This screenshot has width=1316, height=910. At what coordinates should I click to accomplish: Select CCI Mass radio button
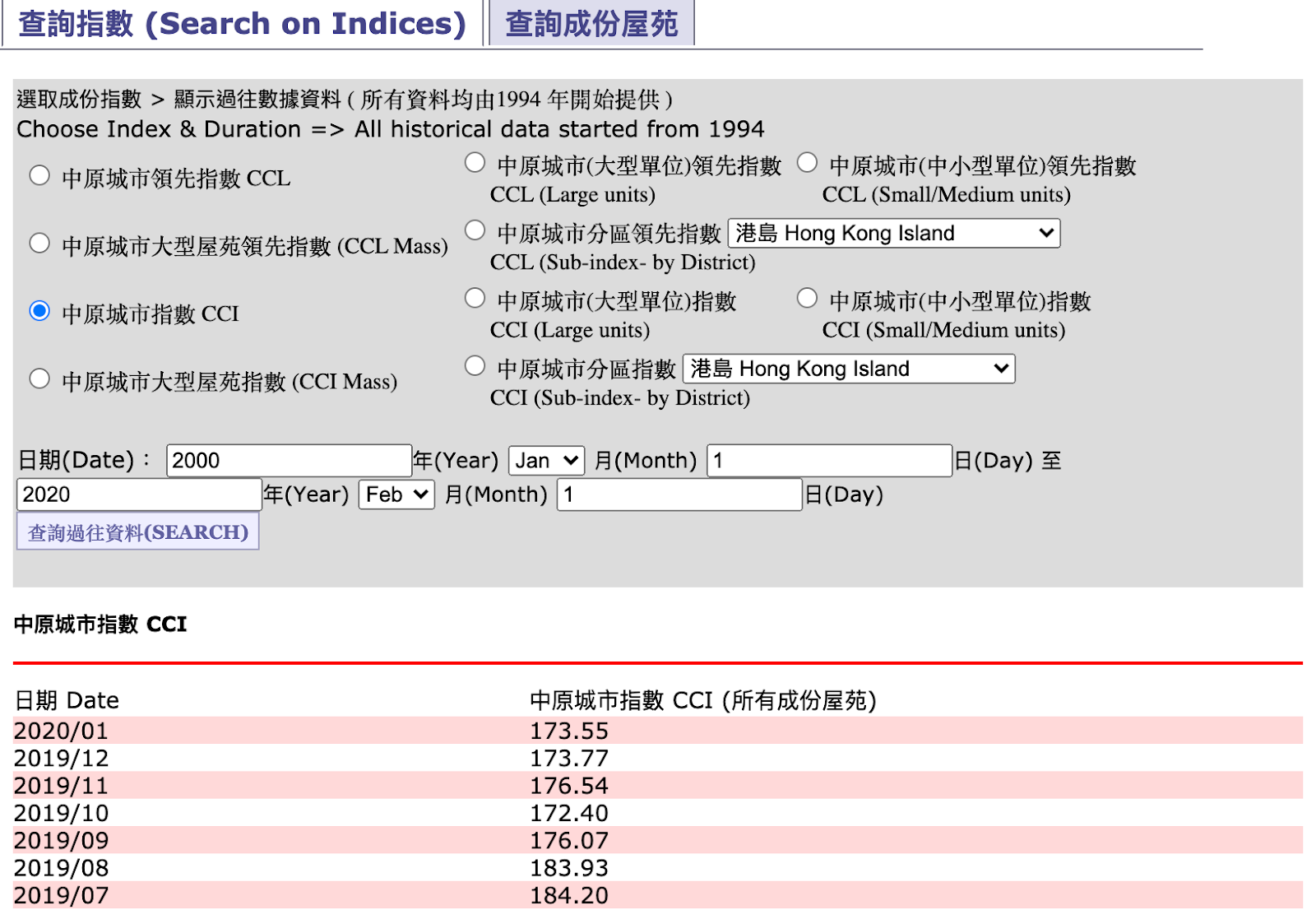39,378
